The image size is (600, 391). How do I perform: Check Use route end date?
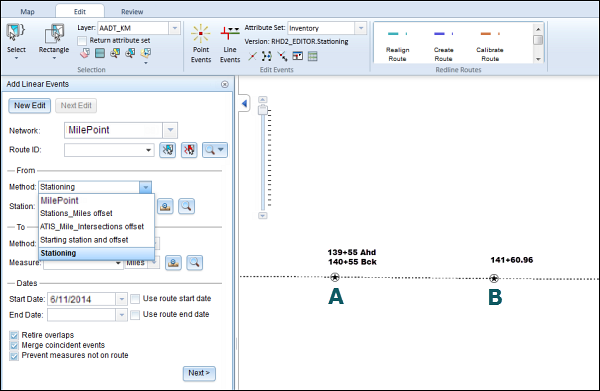coord(135,315)
